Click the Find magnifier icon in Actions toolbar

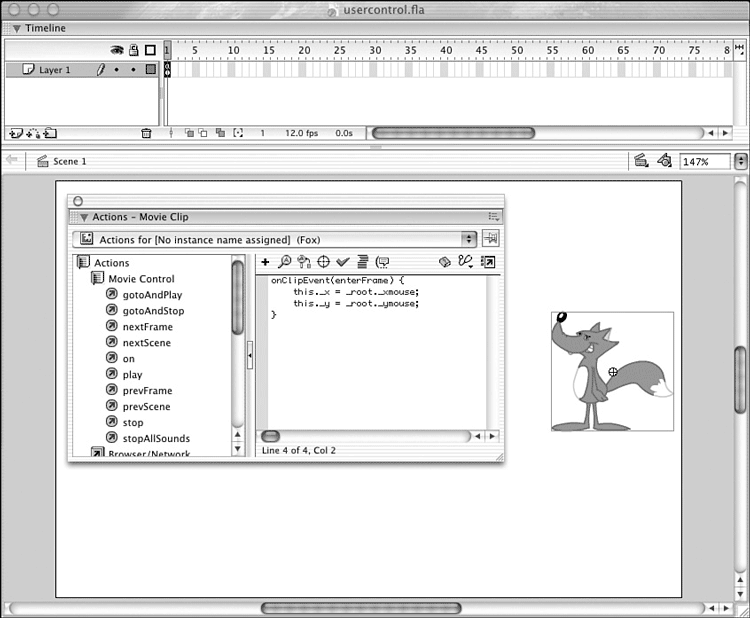(284, 262)
